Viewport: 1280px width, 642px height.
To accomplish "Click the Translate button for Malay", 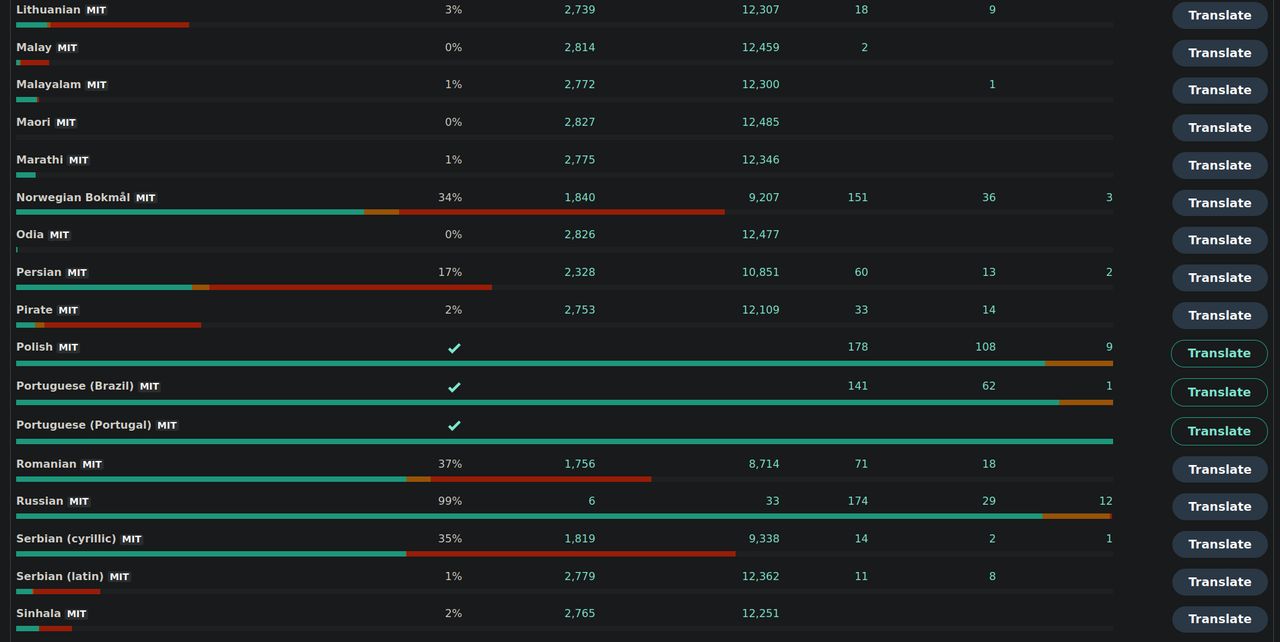I will (x=1219, y=53).
